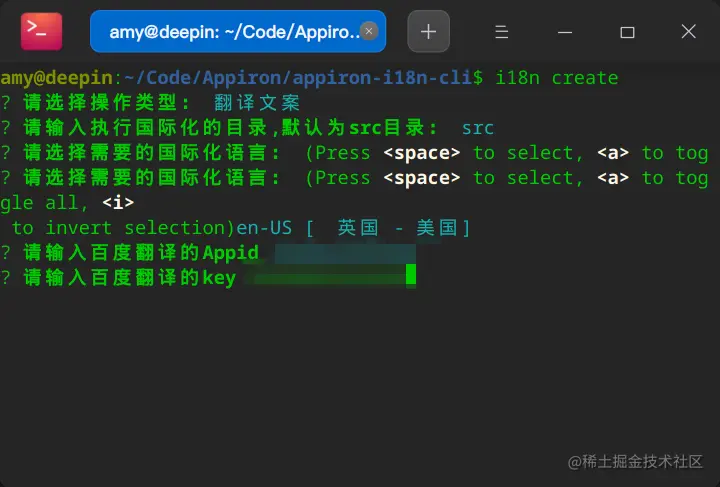Select the amy@deepin terminal tab
The width and height of the screenshot is (720, 487).
(238, 31)
